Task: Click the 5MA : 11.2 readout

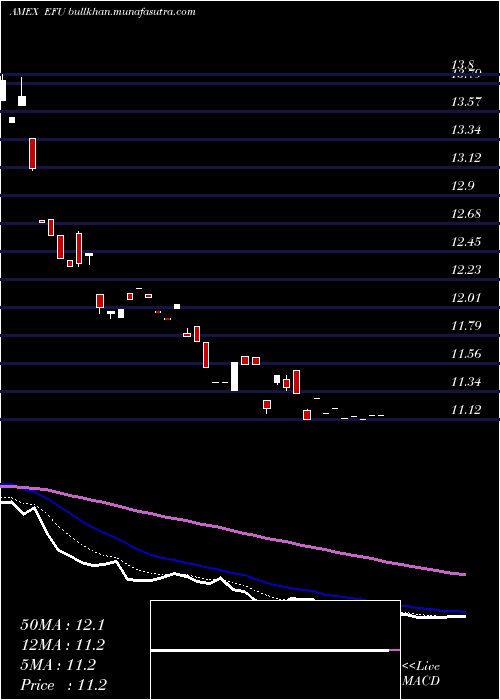Action: pos(58,665)
